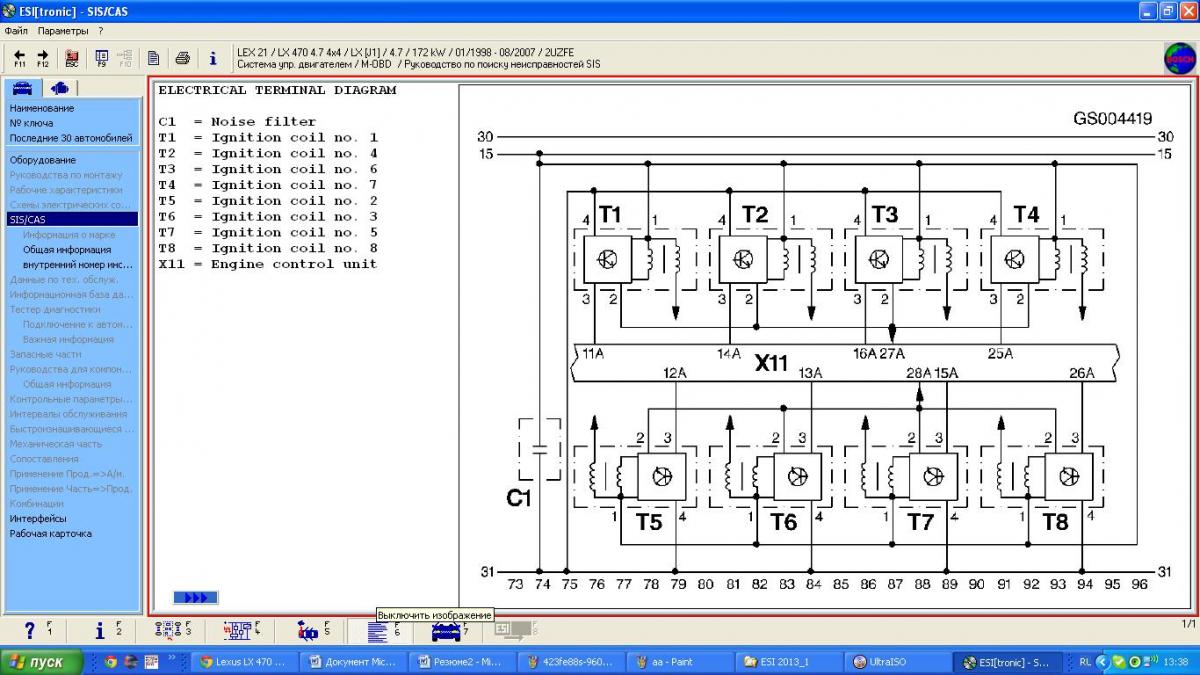
Task: Switch to the car tab in sidebar
Action: 22,88
